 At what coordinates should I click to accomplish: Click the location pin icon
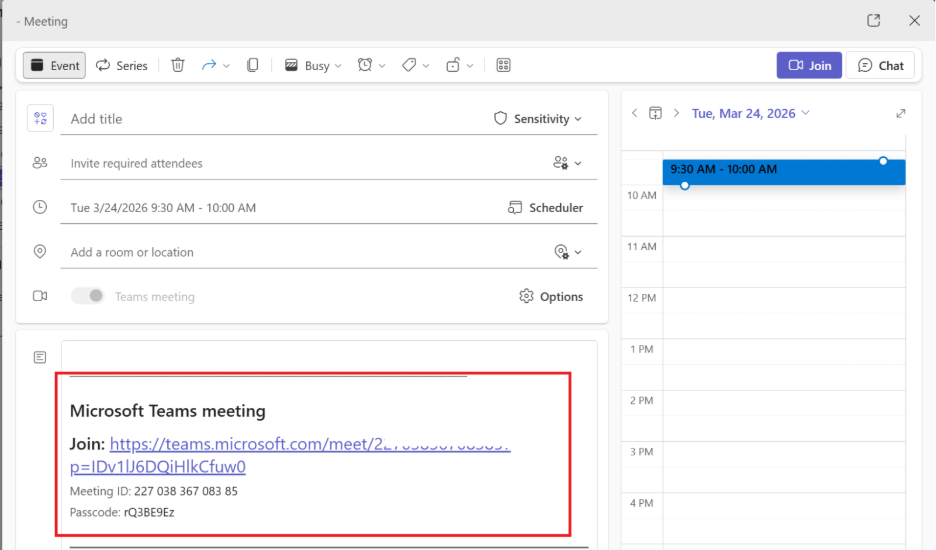point(40,251)
